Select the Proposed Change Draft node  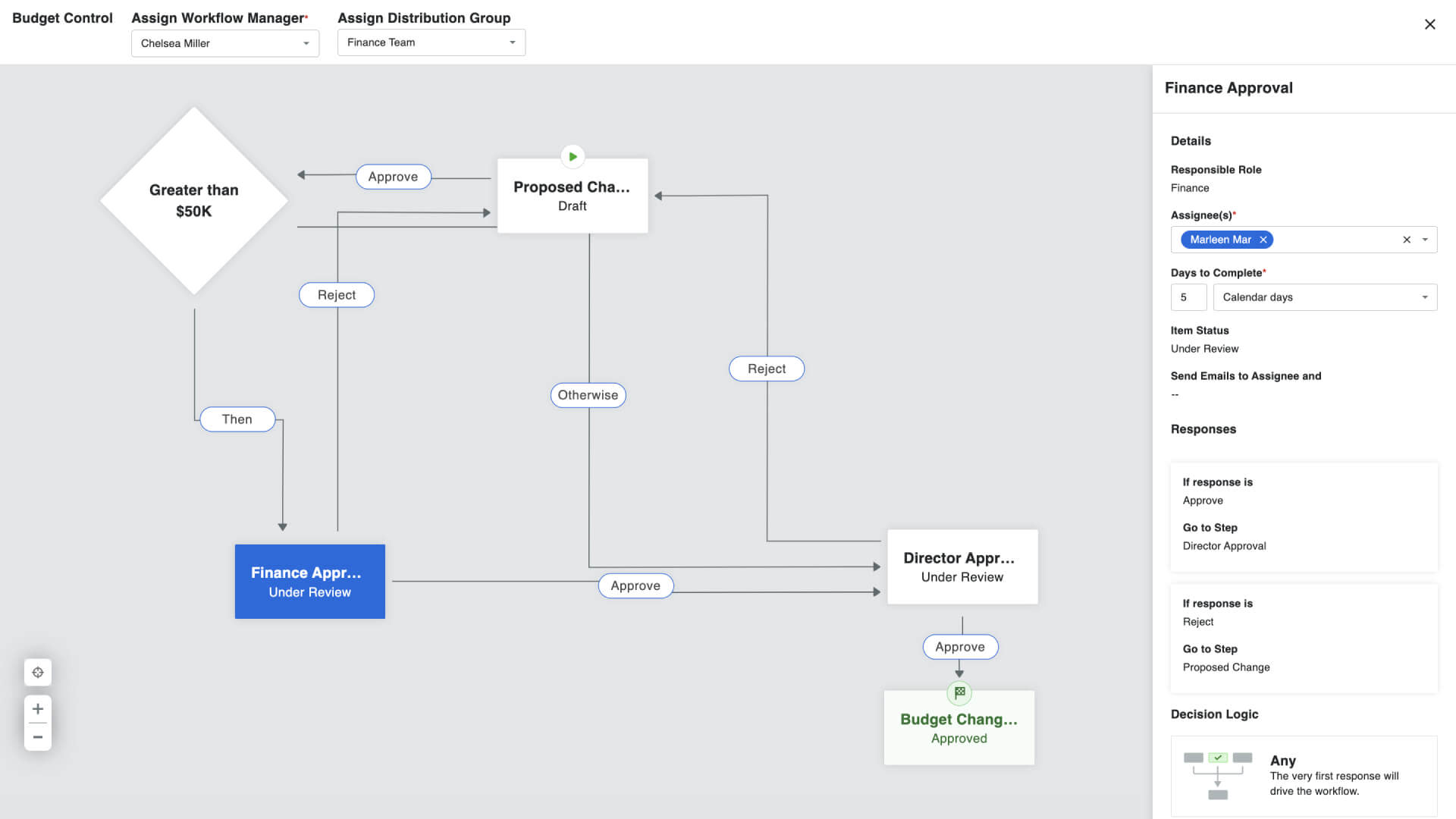point(573,196)
